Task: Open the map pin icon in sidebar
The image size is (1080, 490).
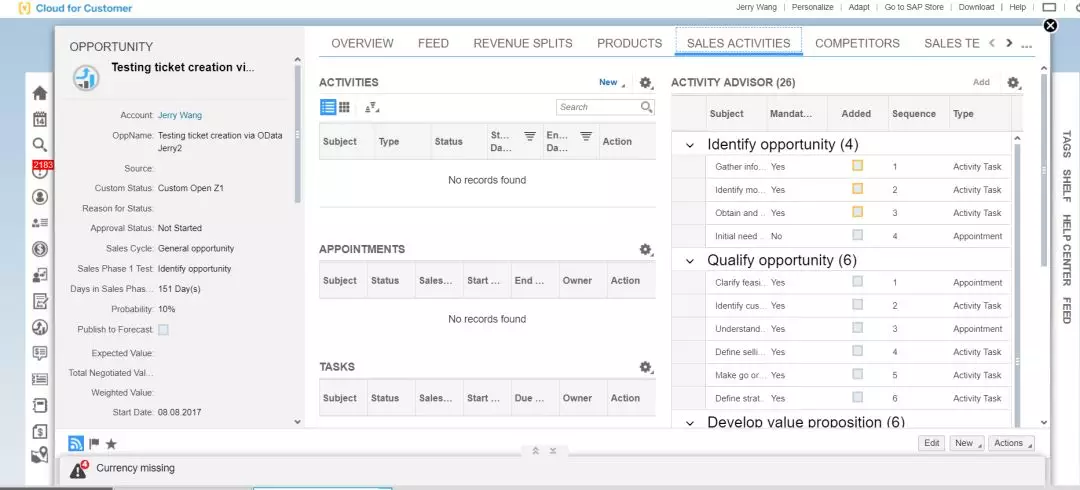Action: (40, 456)
